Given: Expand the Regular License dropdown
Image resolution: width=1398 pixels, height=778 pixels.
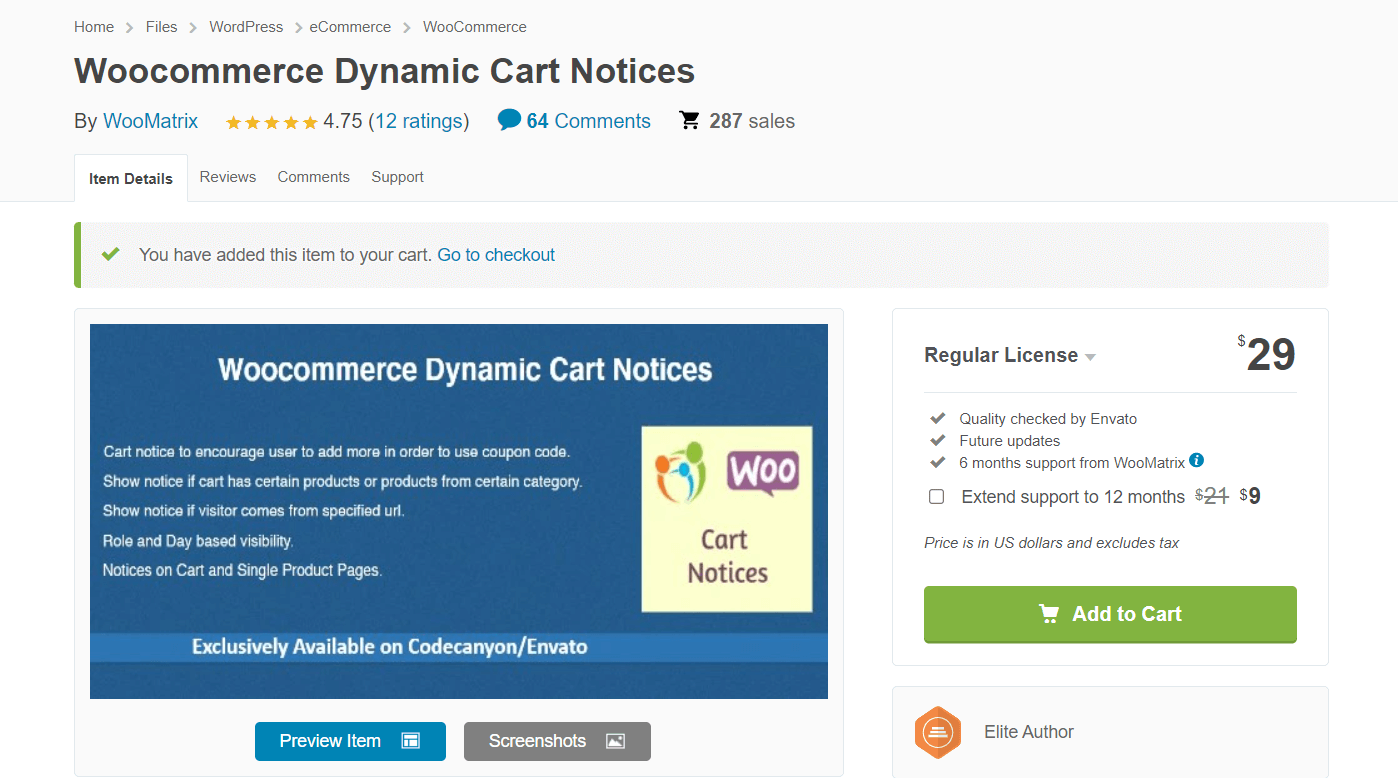Looking at the screenshot, I should (x=1010, y=355).
